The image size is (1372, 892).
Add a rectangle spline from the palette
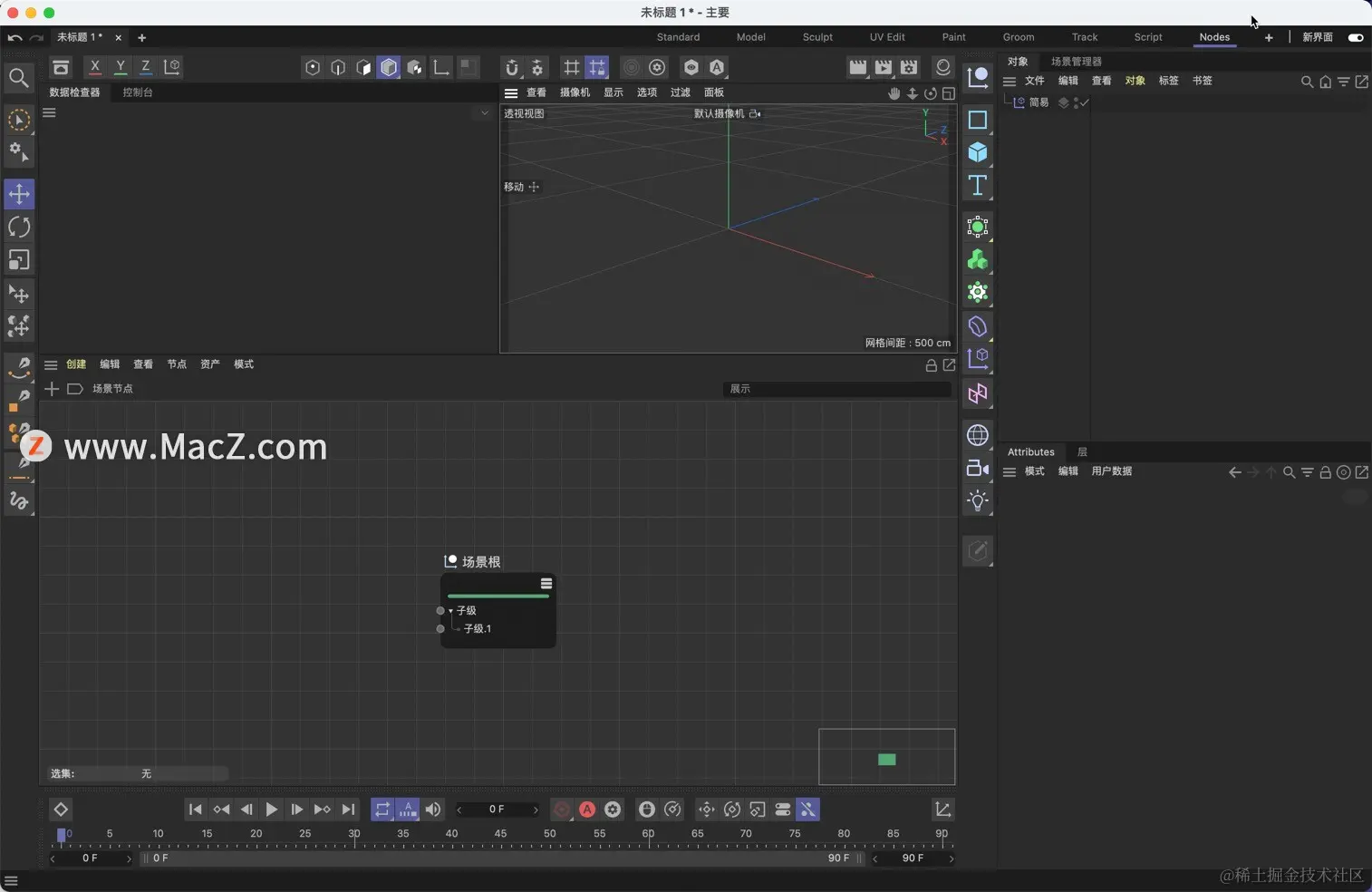(978, 120)
